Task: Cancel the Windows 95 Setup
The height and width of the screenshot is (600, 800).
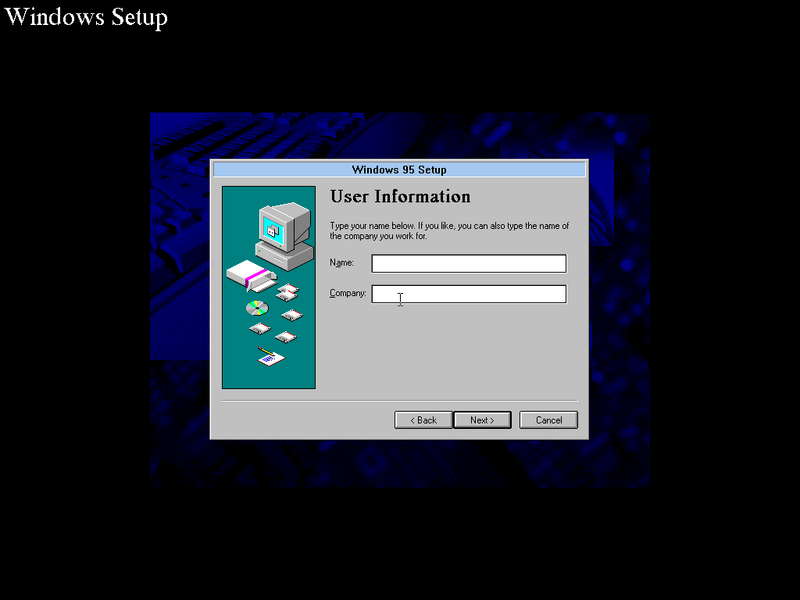Action: point(548,420)
